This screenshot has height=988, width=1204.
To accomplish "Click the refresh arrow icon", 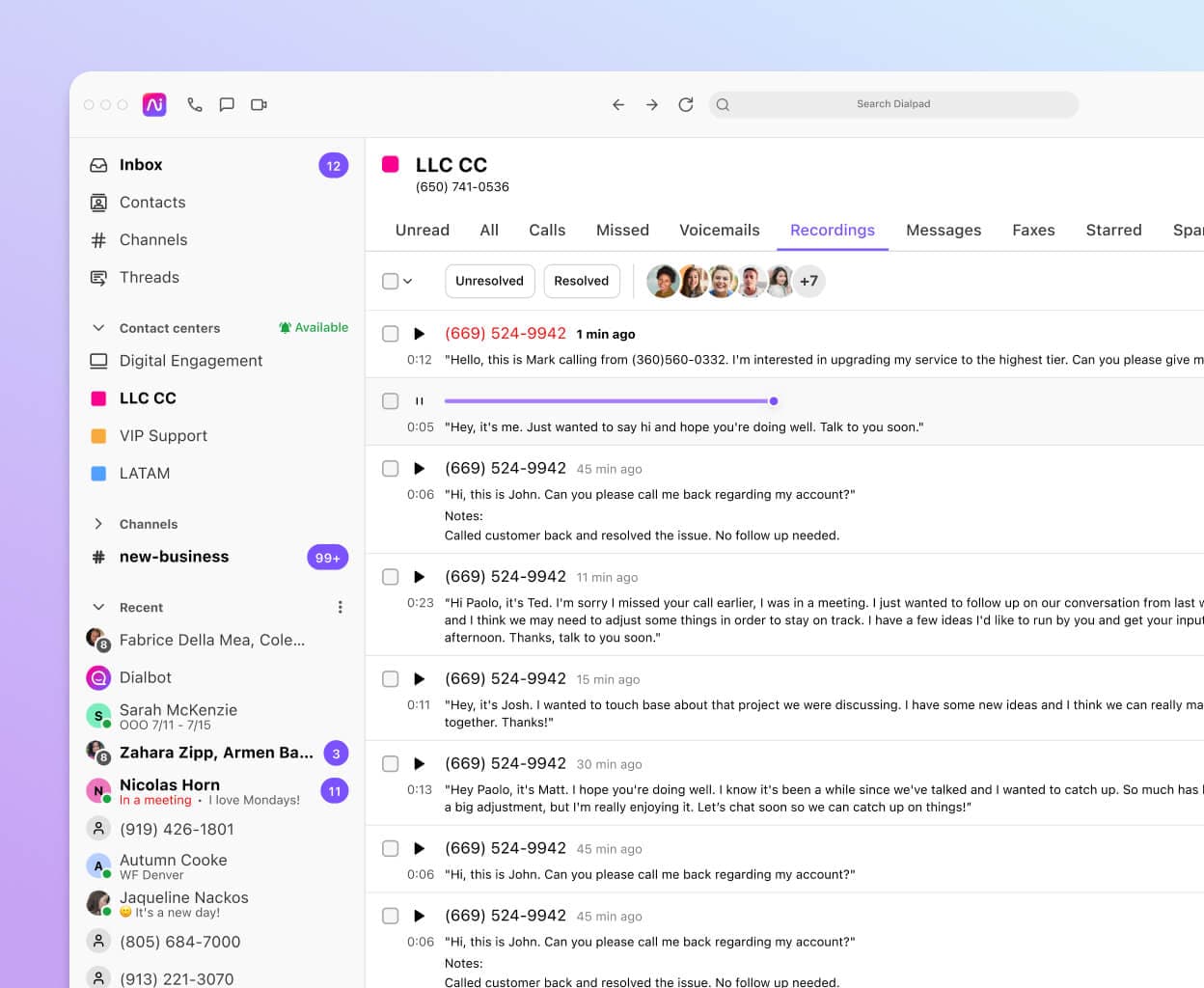I will pyautogui.click(x=686, y=104).
